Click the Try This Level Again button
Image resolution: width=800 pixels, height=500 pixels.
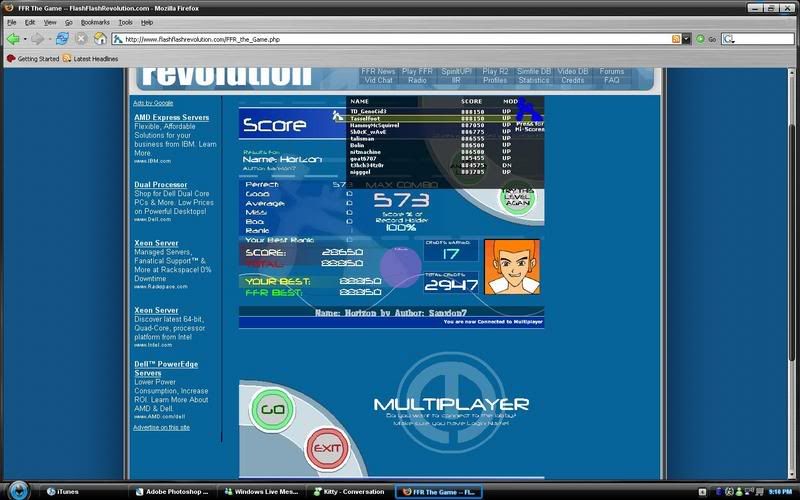(518, 196)
